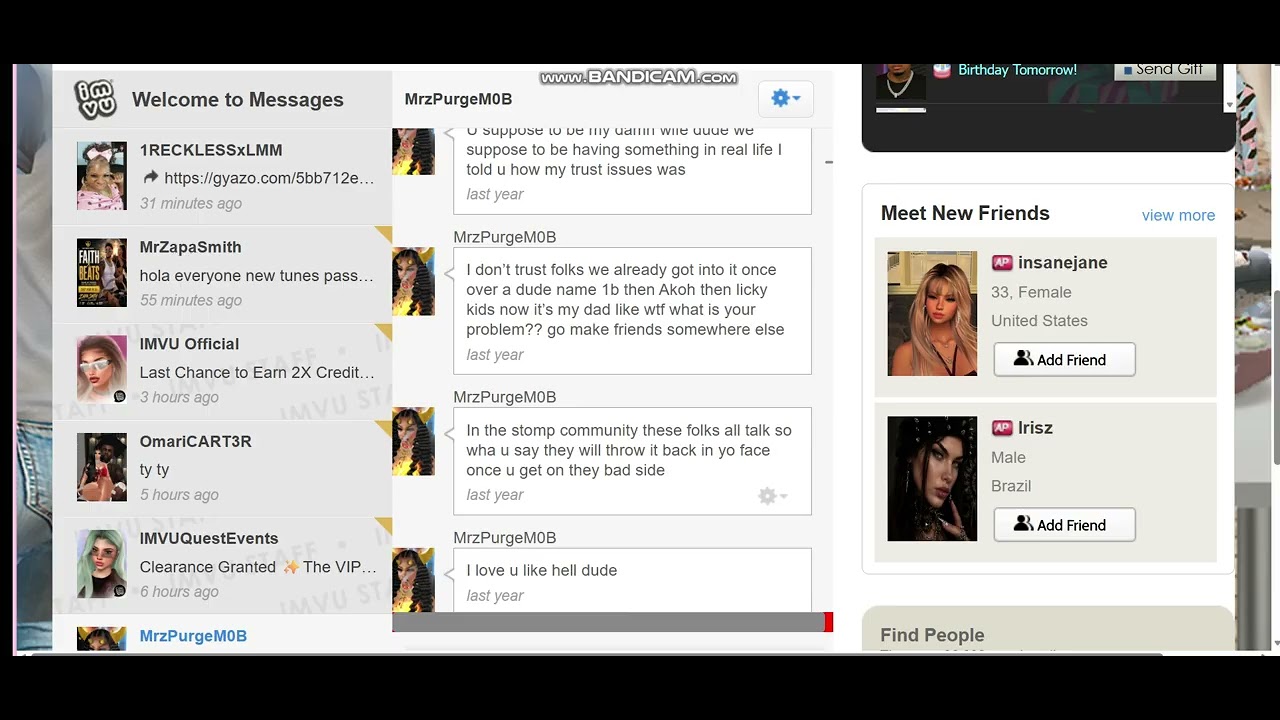
Task: Open OmariCART3R avatar thumbnail
Action: [x=102, y=467]
